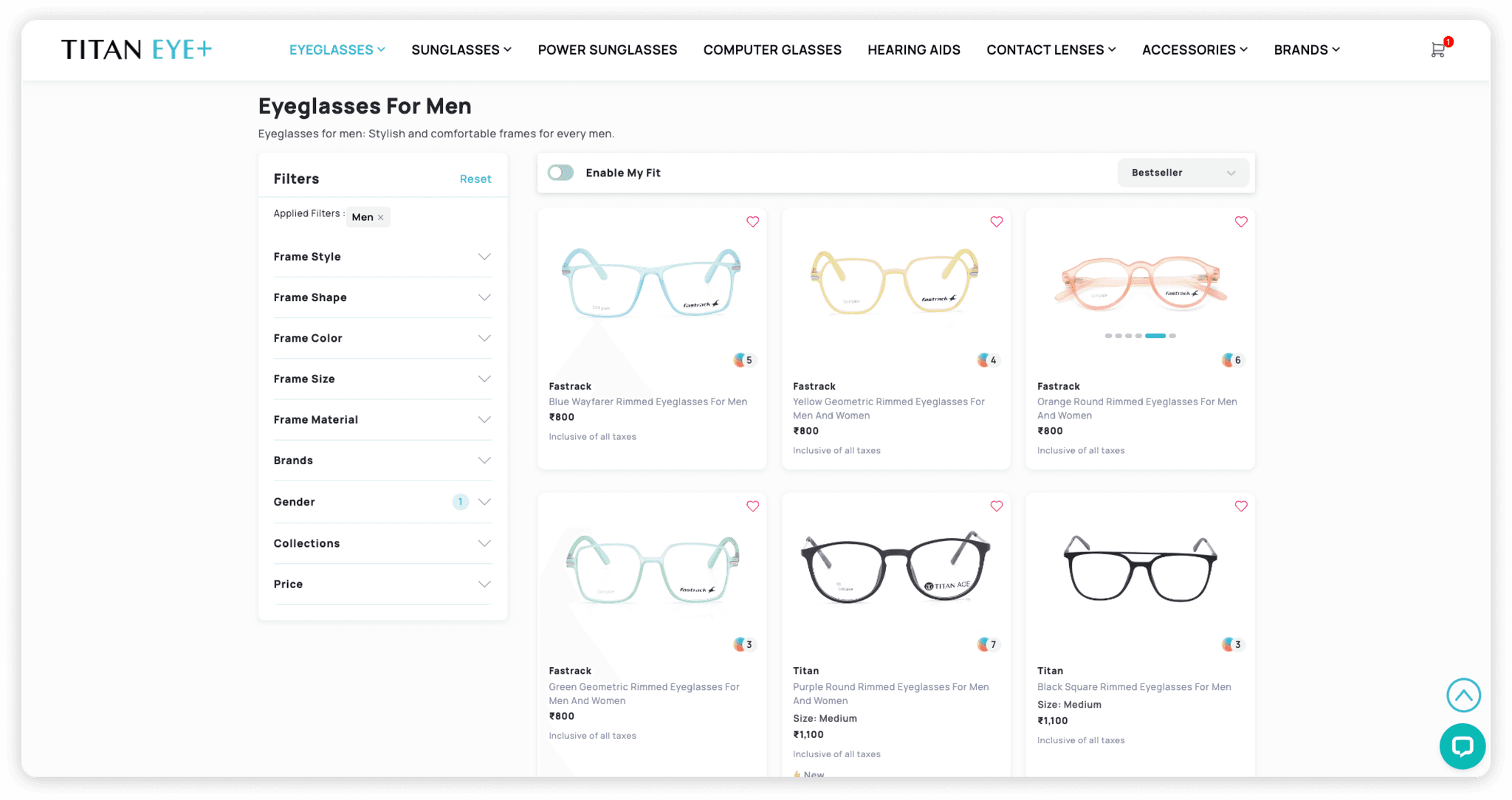The image size is (1512, 800).
Task: Expand the Frame Material filter
Action: pyautogui.click(x=382, y=419)
